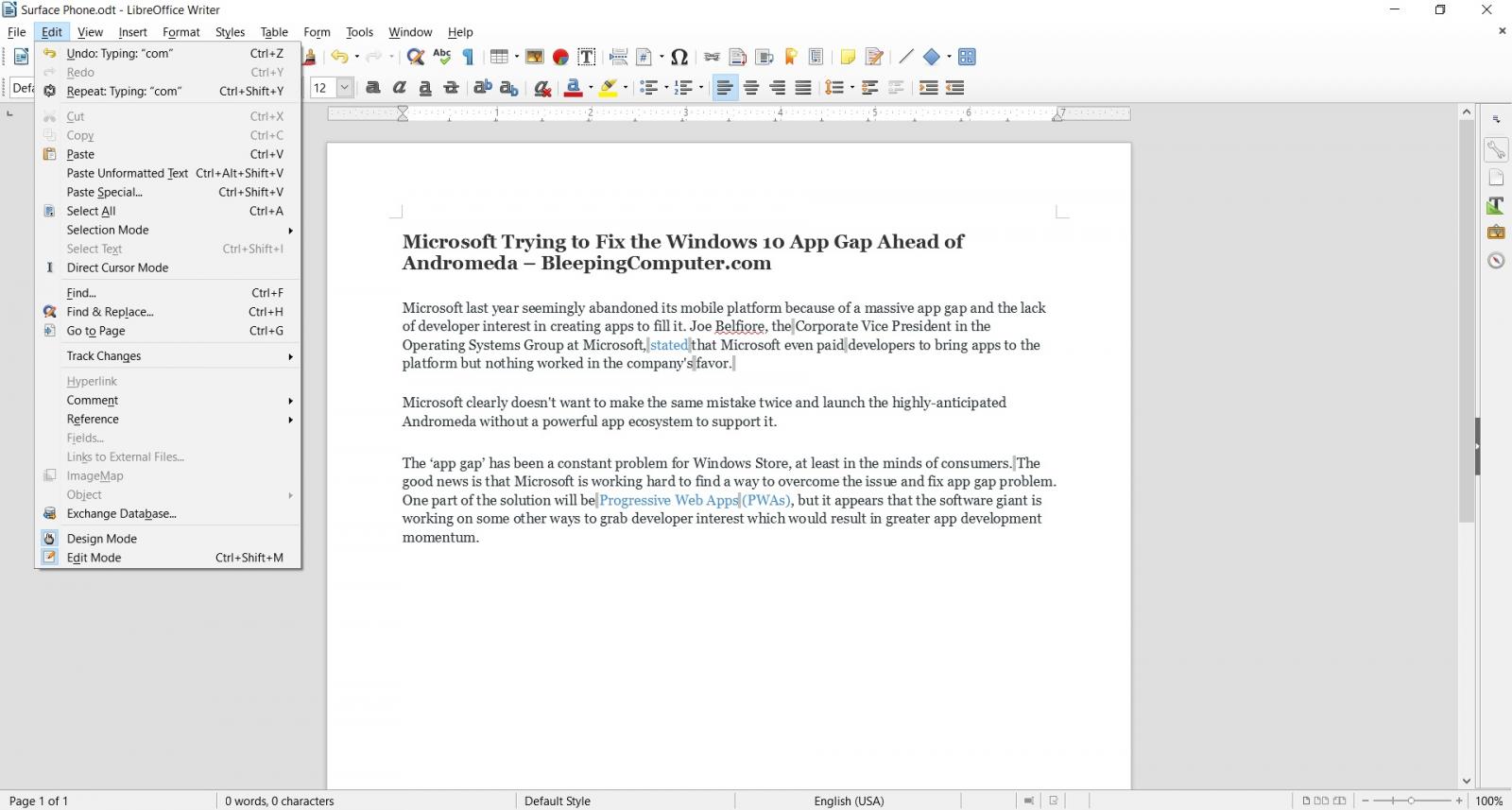Increase paragraph indent
The height and width of the screenshot is (810, 1512).
click(929, 88)
